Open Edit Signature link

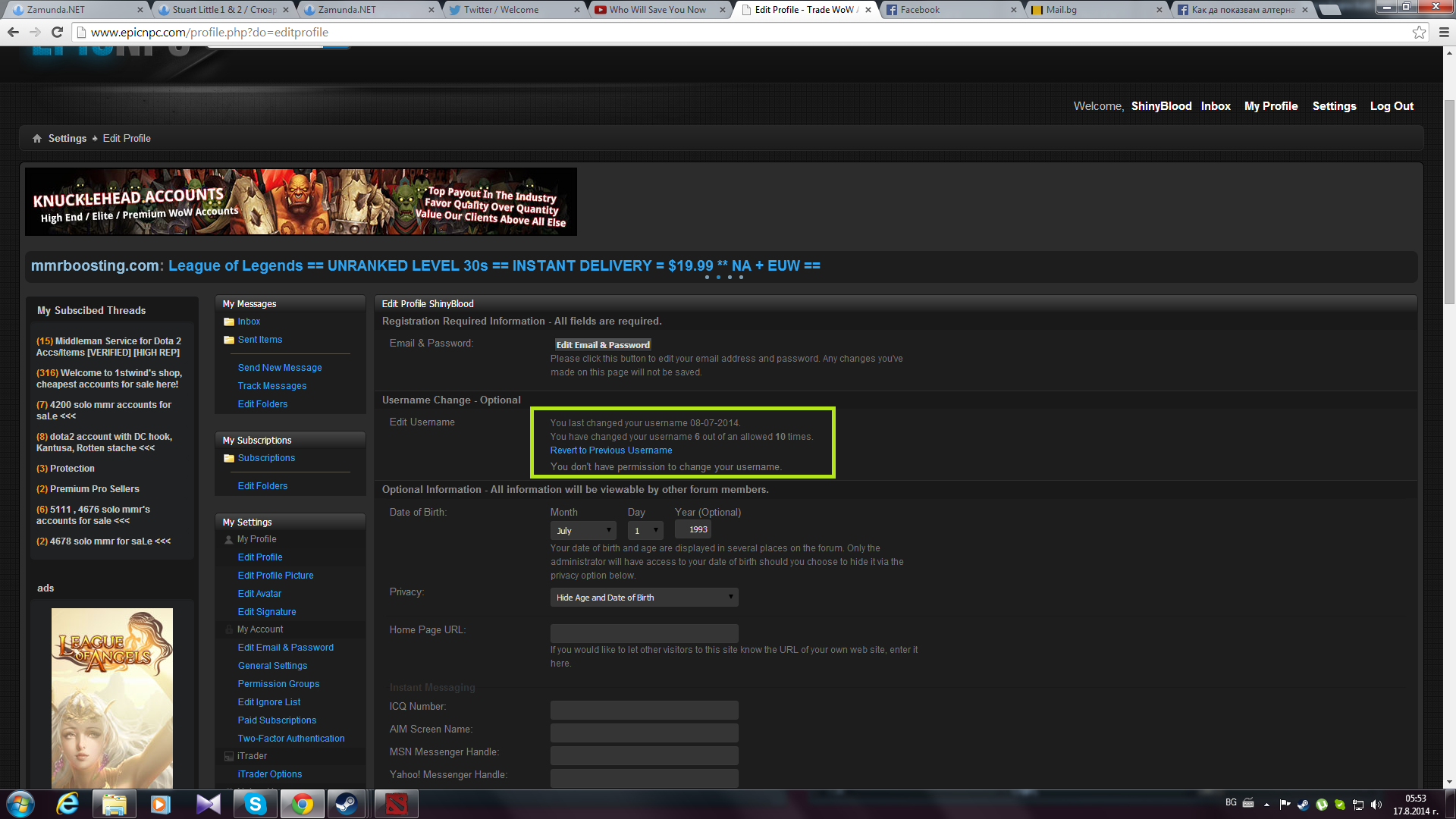click(267, 612)
